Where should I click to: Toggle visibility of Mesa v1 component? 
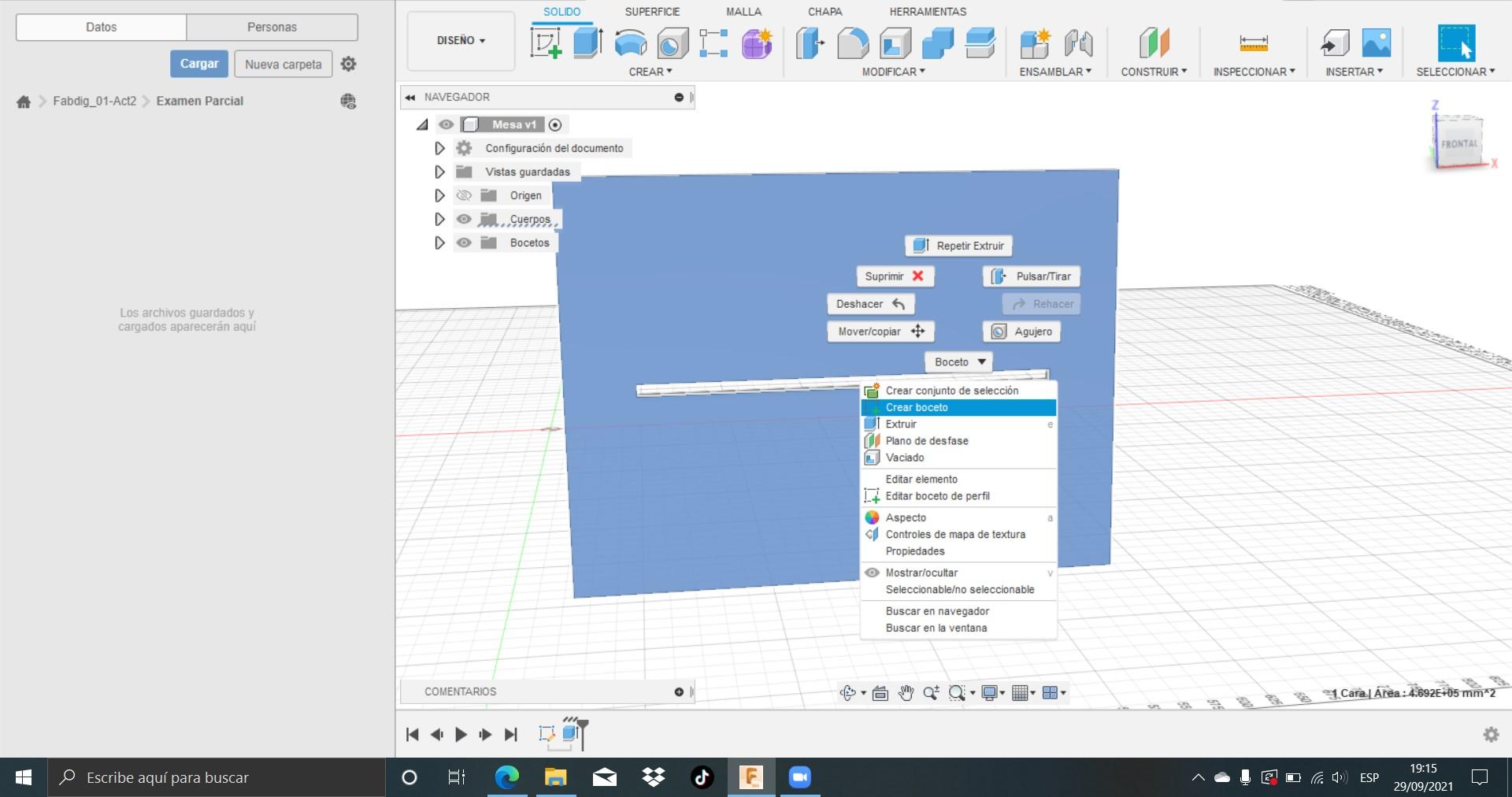click(x=447, y=124)
